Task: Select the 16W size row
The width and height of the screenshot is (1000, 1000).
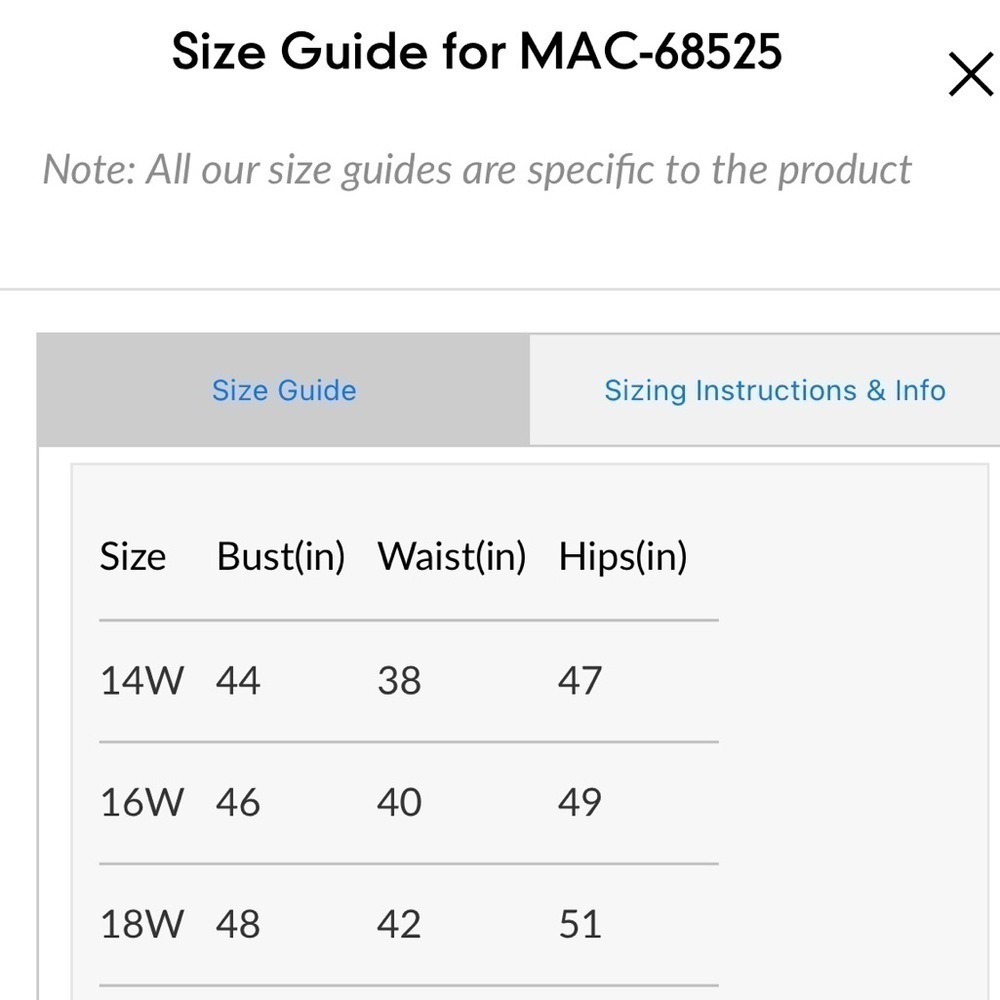Action: (x=409, y=802)
